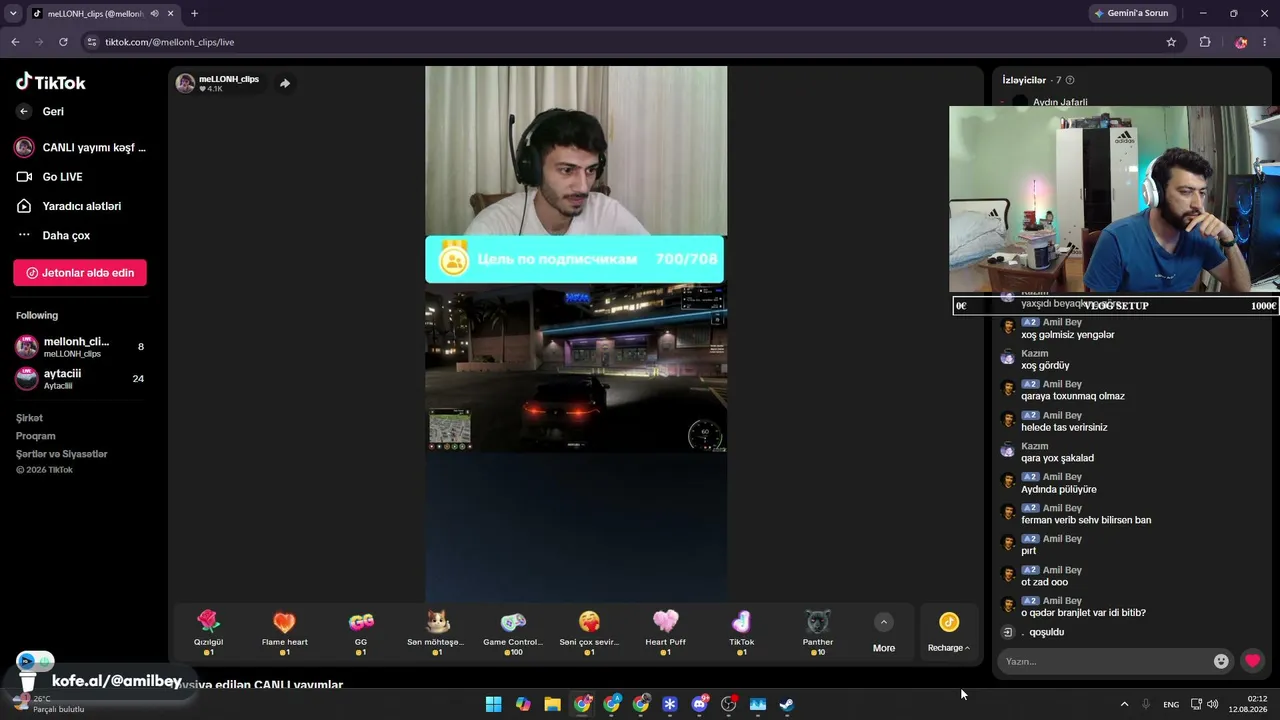Click chat message 'o qədər branjlet var idi bitib?'

[1083, 613]
